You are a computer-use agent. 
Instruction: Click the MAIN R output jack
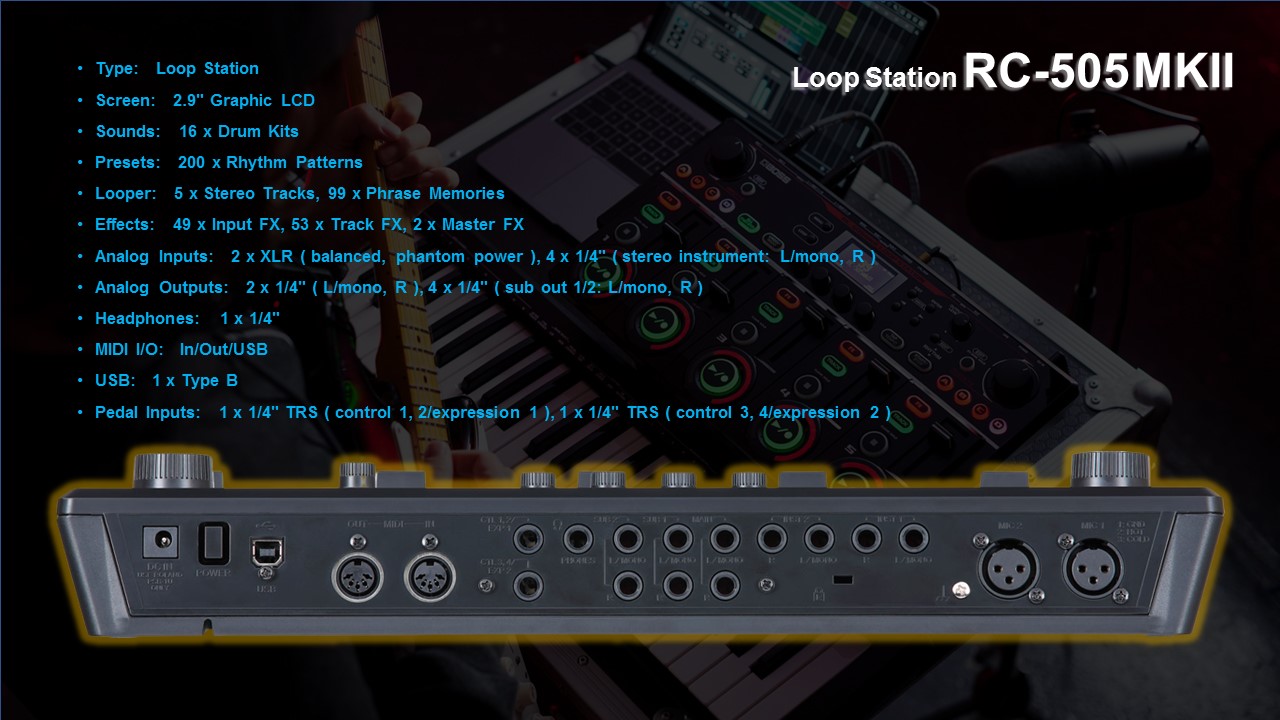pos(724,586)
